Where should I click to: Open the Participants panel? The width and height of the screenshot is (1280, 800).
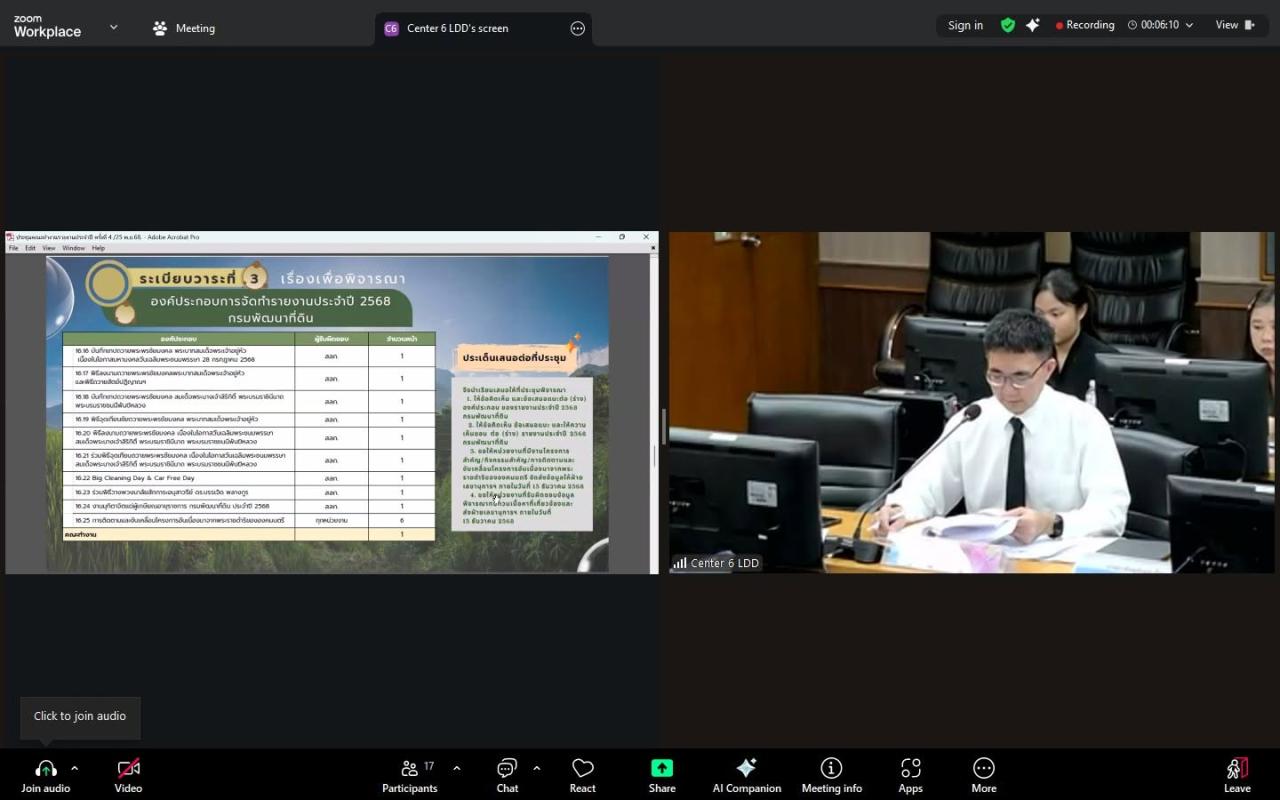tap(410, 775)
